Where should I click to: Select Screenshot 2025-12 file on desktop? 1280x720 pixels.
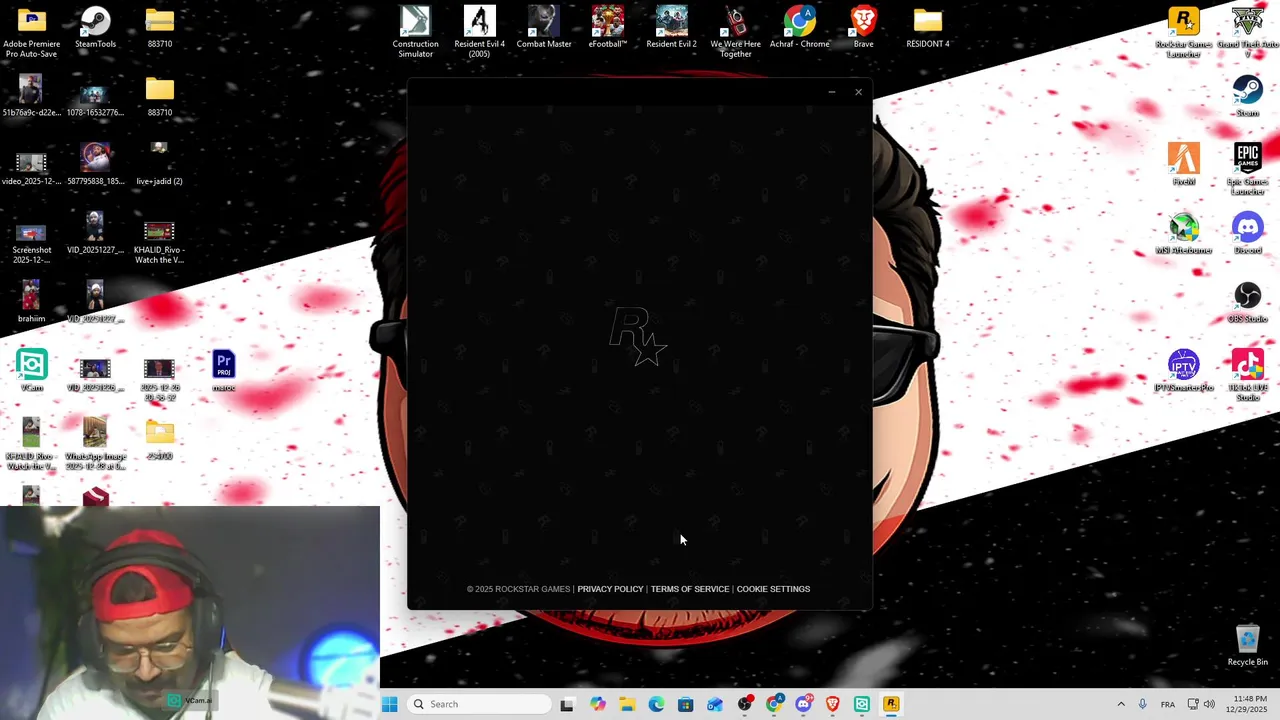tap(31, 243)
